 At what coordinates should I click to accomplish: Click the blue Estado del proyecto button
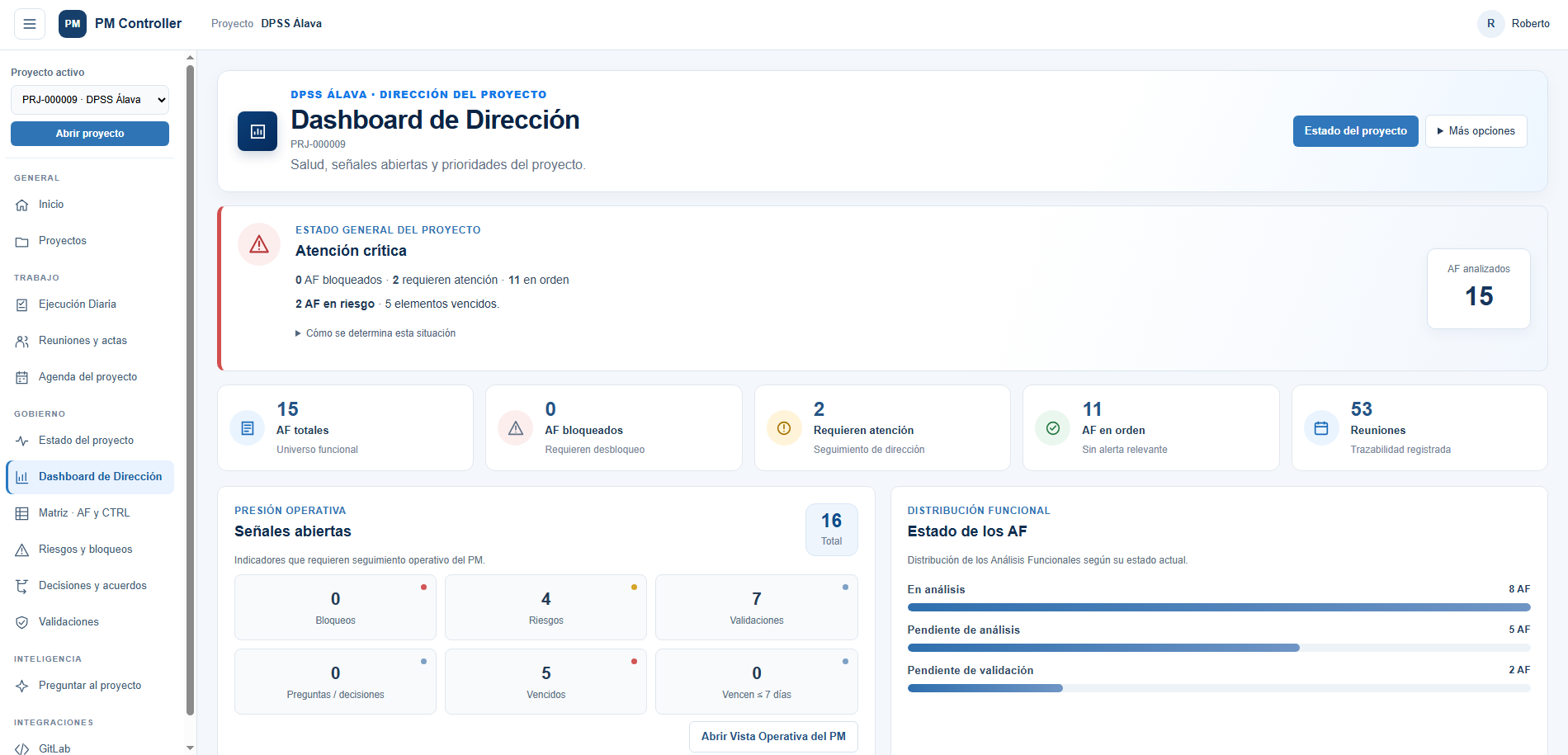point(1355,131)
